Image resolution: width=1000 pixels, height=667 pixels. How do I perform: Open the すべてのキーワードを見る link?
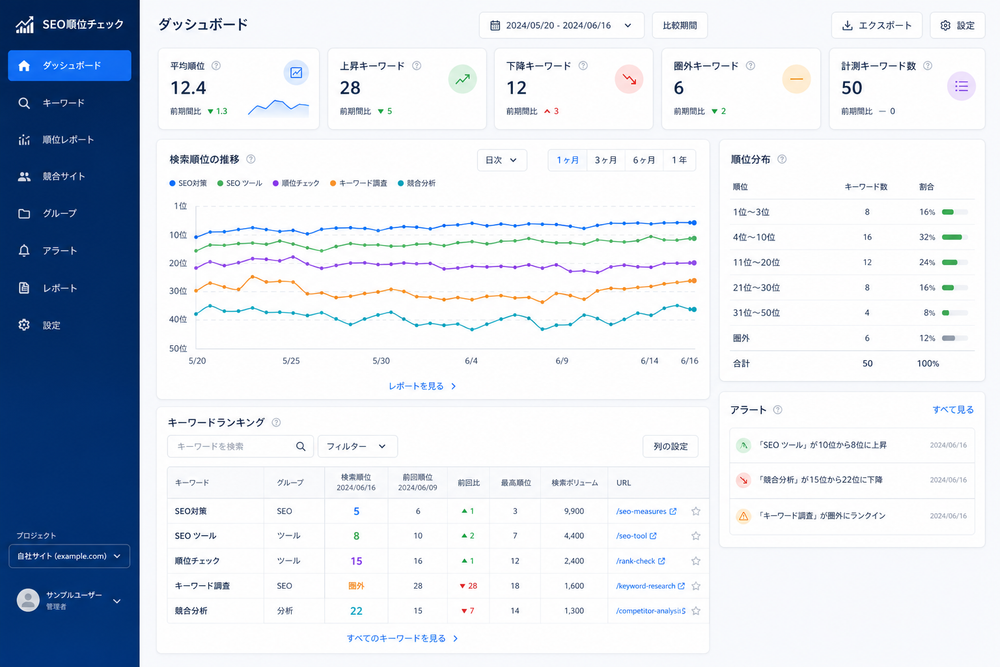tap(402, 638)
